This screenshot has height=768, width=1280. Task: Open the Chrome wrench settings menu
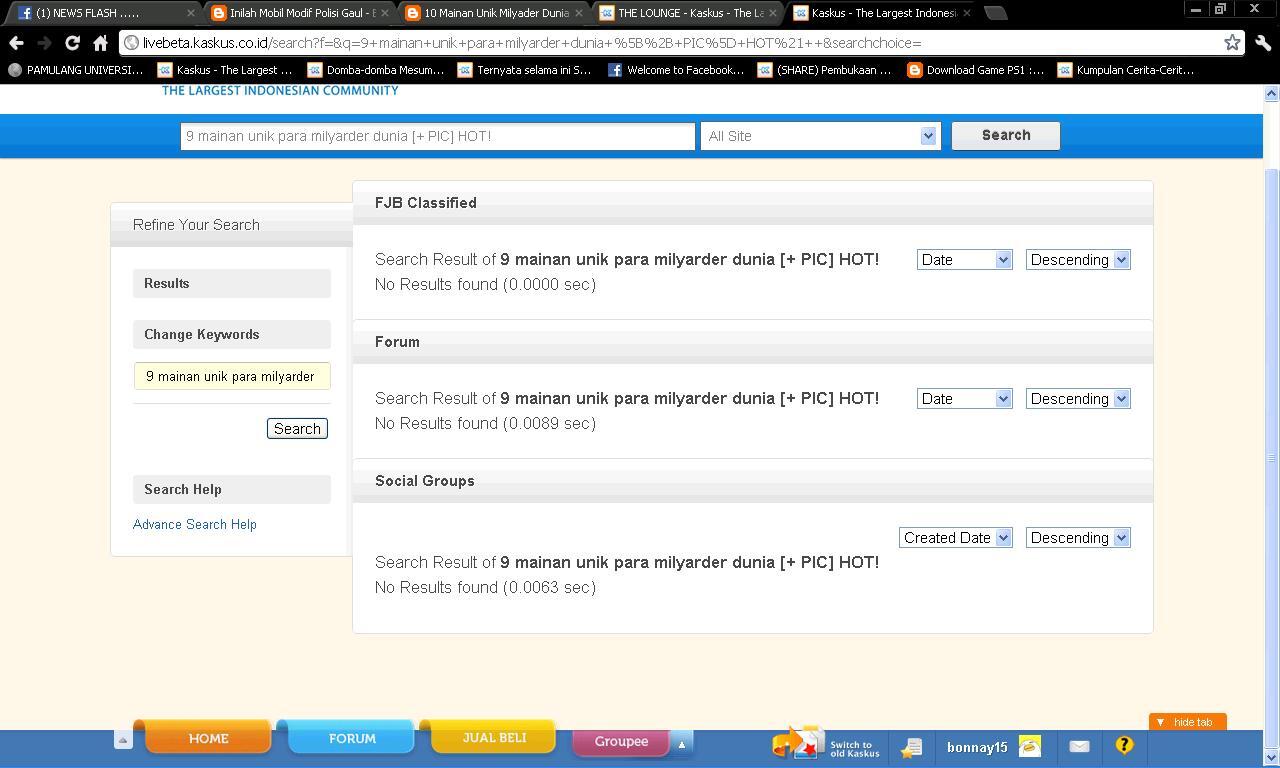coord(1263,43)
